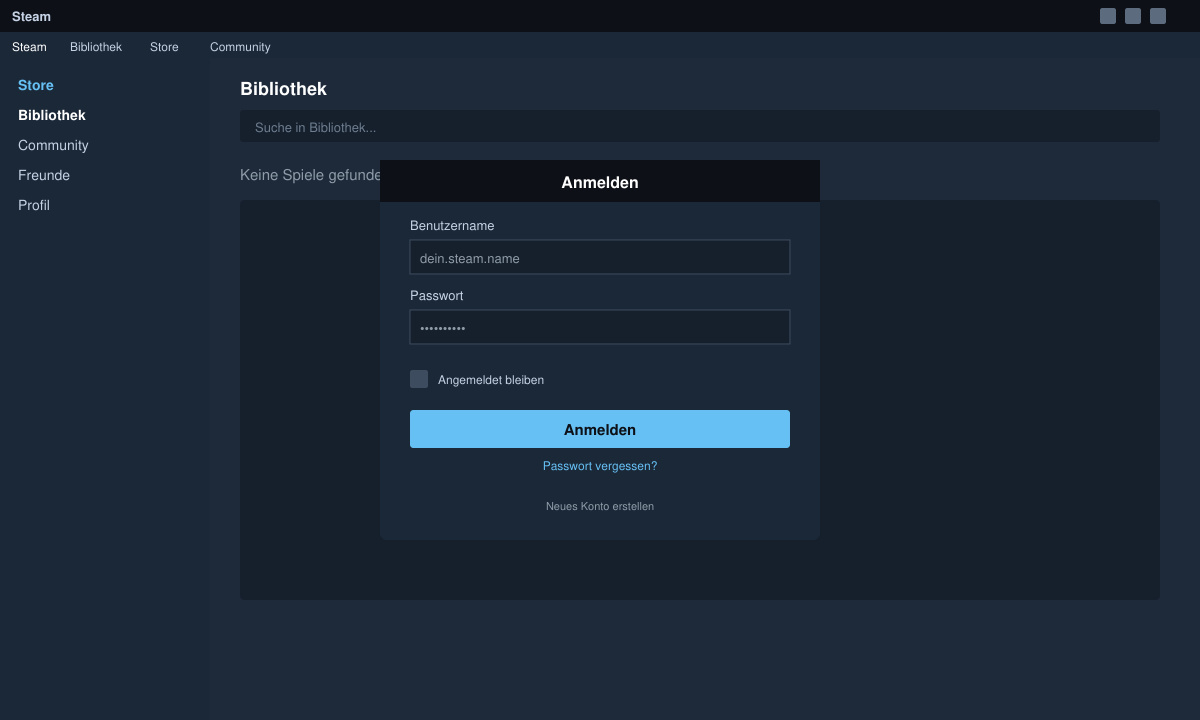
Task: Open the Bibliothek menu in menu bar
Action: [96, 47]
